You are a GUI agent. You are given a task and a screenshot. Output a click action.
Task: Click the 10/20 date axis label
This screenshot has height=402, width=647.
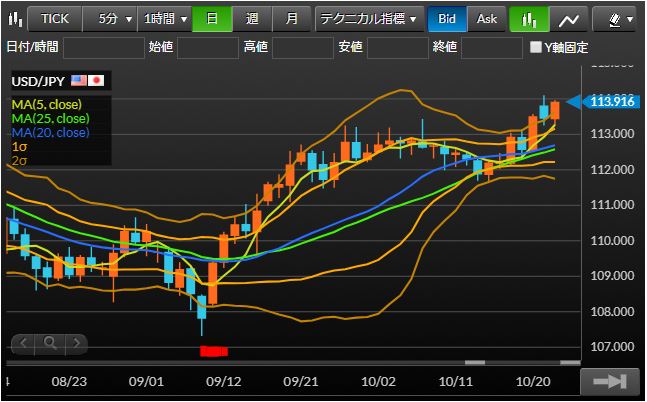click(x=533, y=382)
